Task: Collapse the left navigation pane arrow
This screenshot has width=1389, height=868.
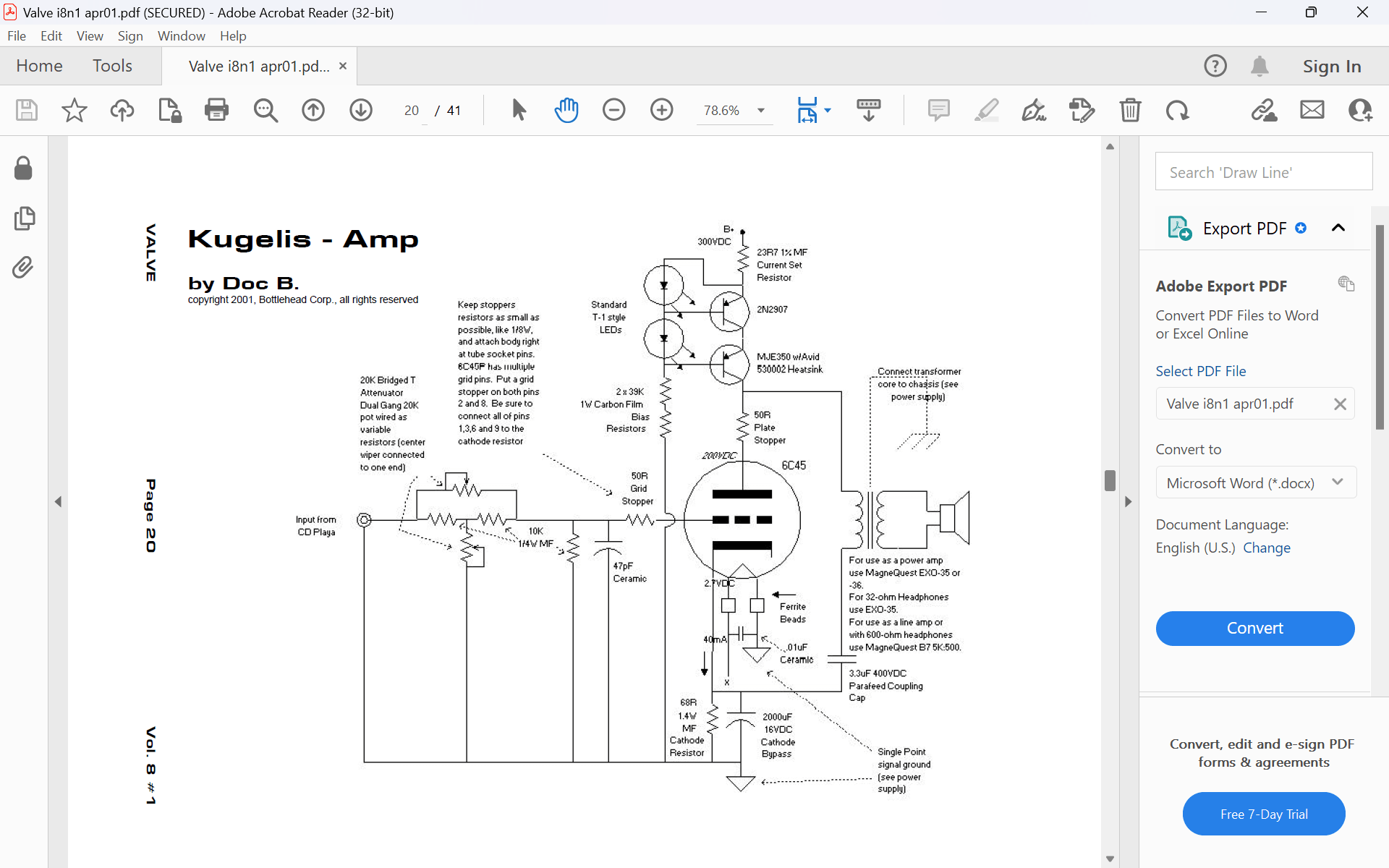Action: 58,501
